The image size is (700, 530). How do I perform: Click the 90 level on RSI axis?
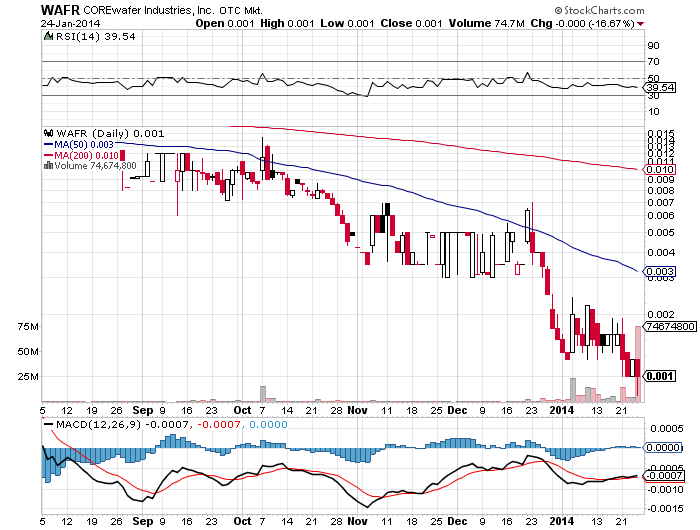(653, 46)
